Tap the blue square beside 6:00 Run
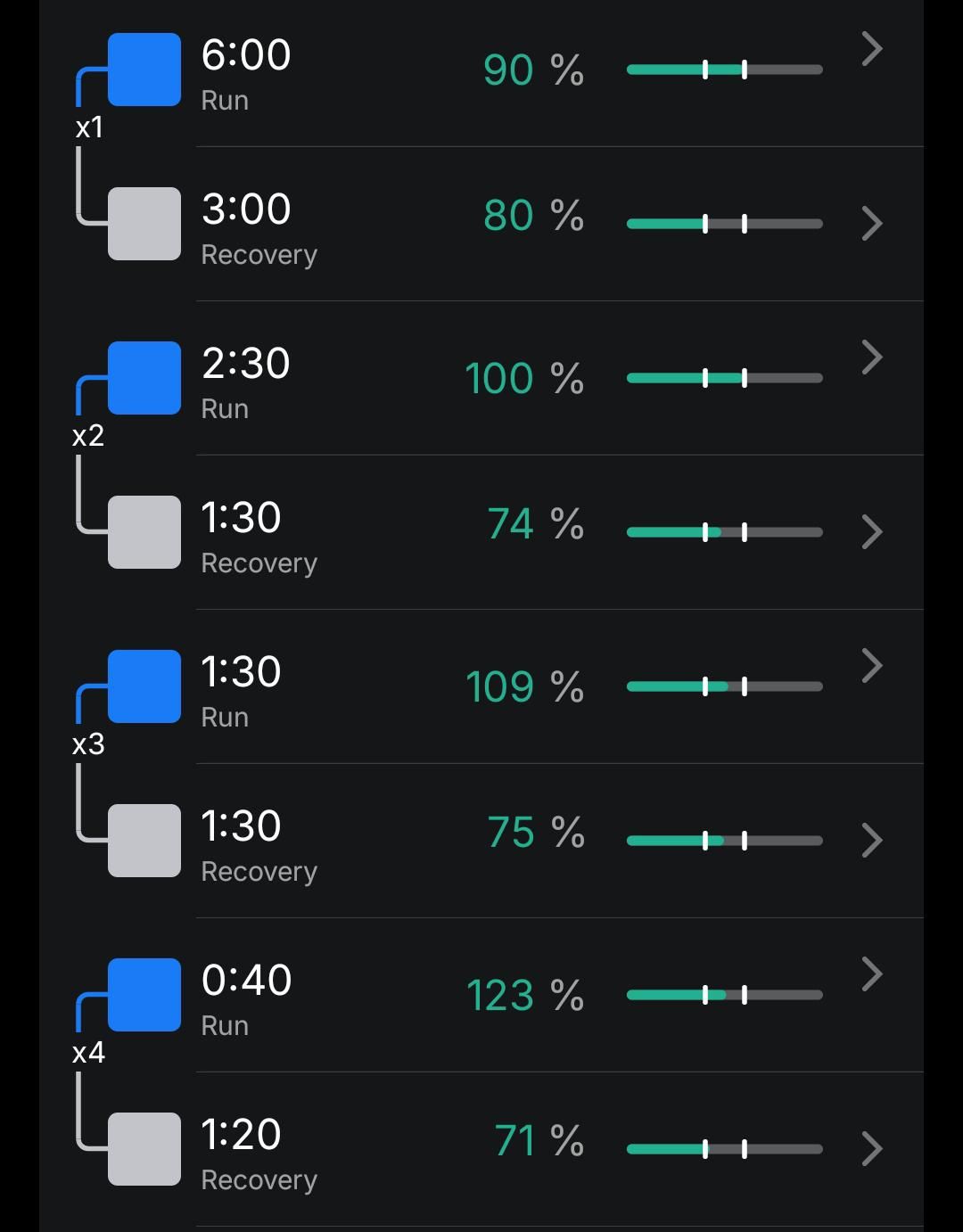 [144, 70]
